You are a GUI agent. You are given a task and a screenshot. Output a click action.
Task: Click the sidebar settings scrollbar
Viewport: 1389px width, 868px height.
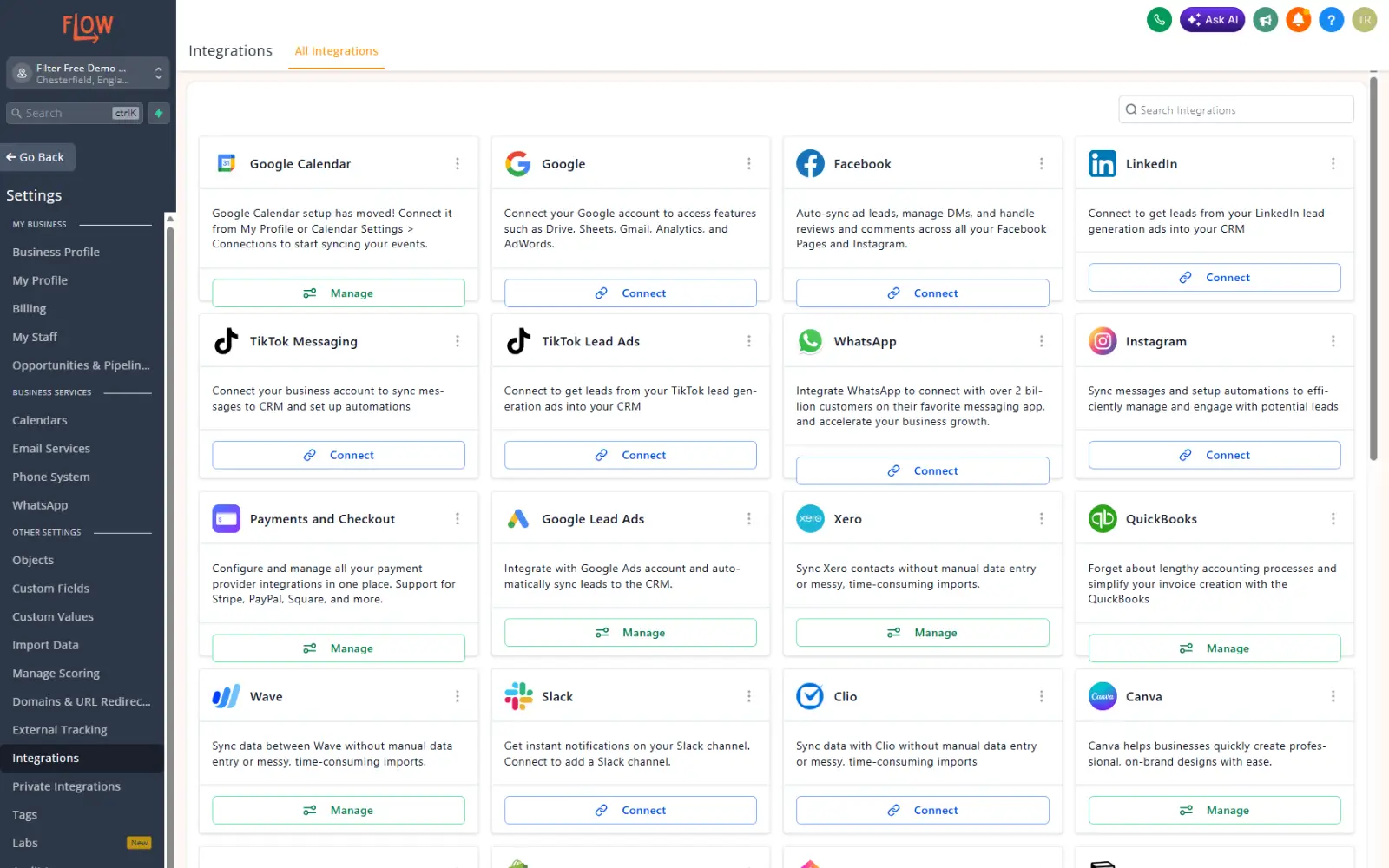(x=170, y=547)
